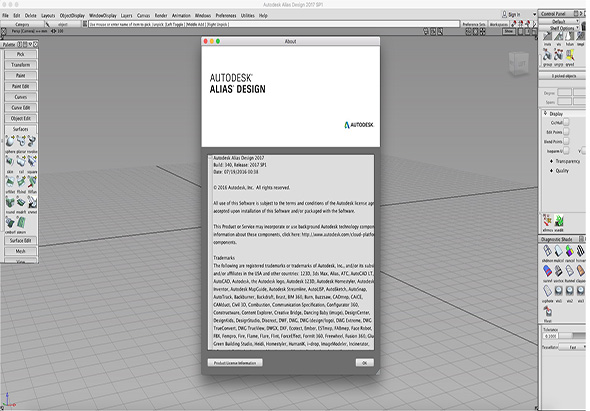Toggle the CV/Hull display checkbox
The height and width of the screenshot is (411, 590).
(566, 122)
